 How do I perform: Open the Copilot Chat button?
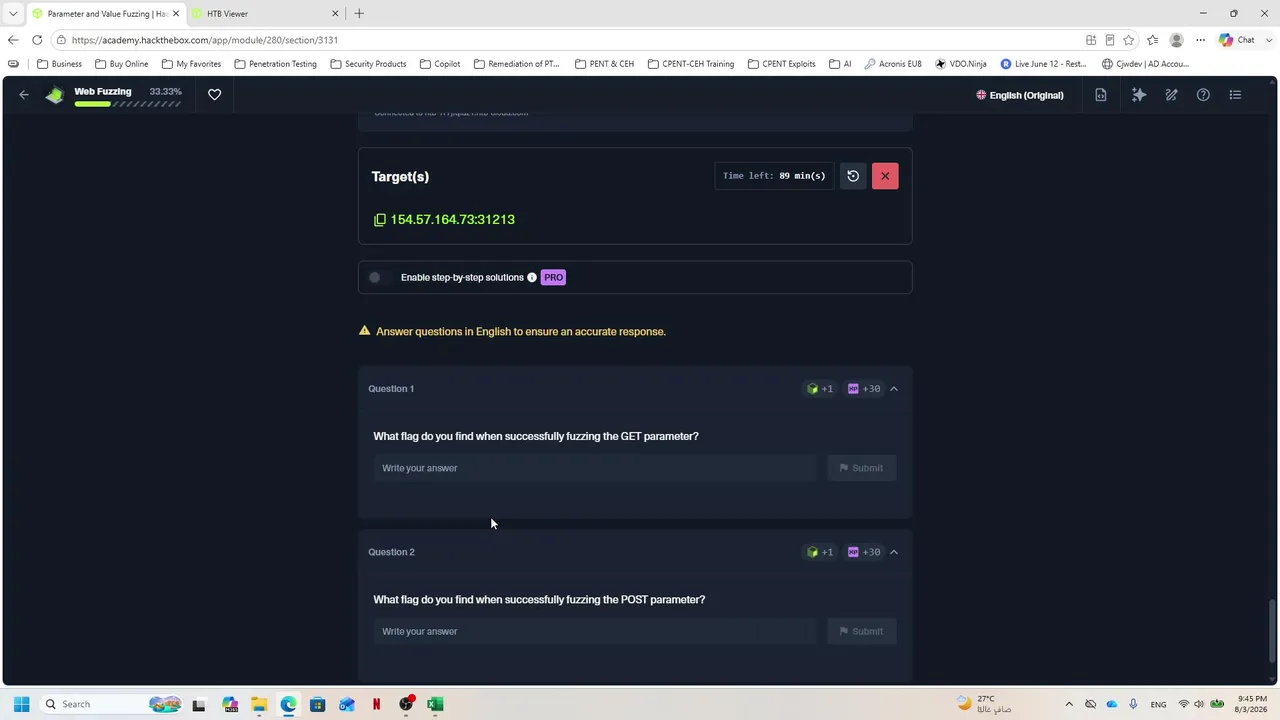pos(1237,40)
